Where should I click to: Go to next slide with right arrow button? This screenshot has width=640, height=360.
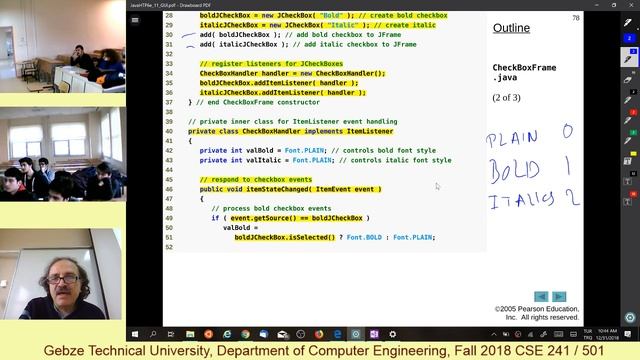tap(559, 296)
